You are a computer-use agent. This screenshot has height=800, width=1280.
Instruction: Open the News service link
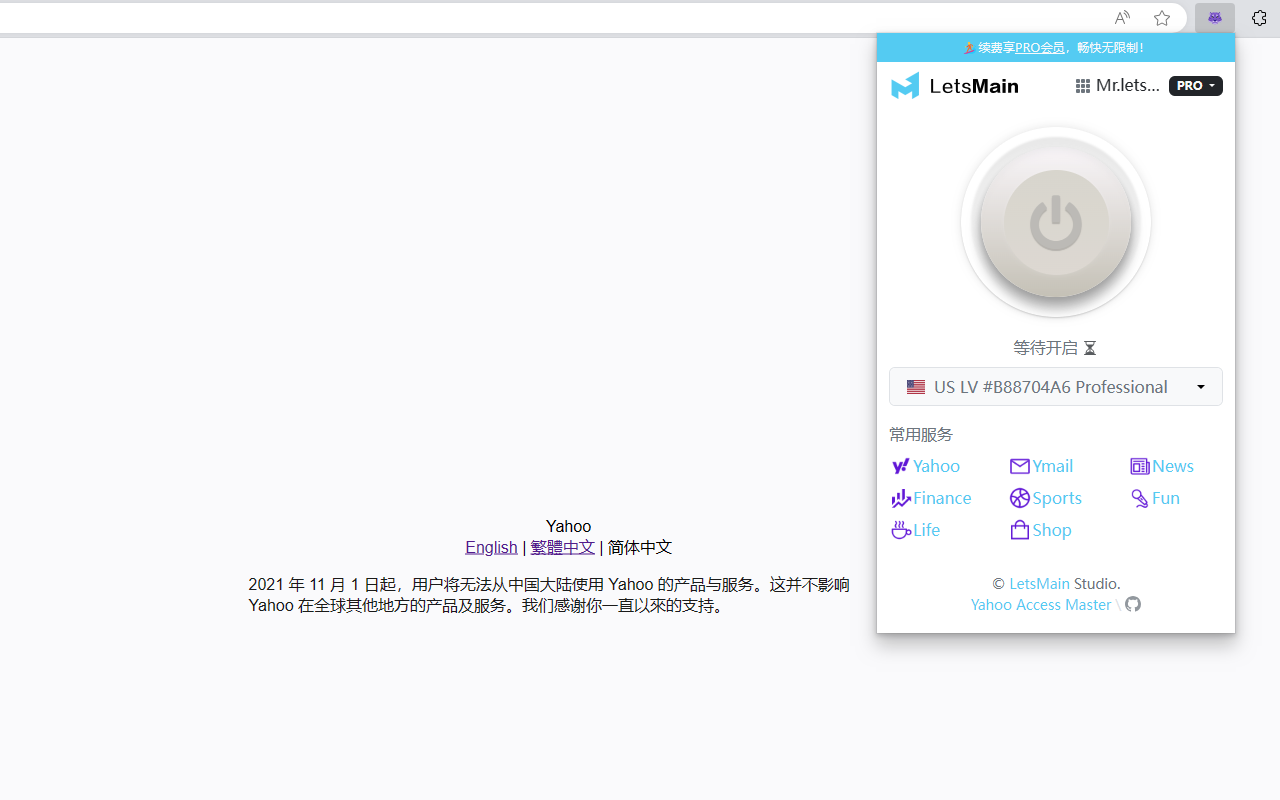1162,466
